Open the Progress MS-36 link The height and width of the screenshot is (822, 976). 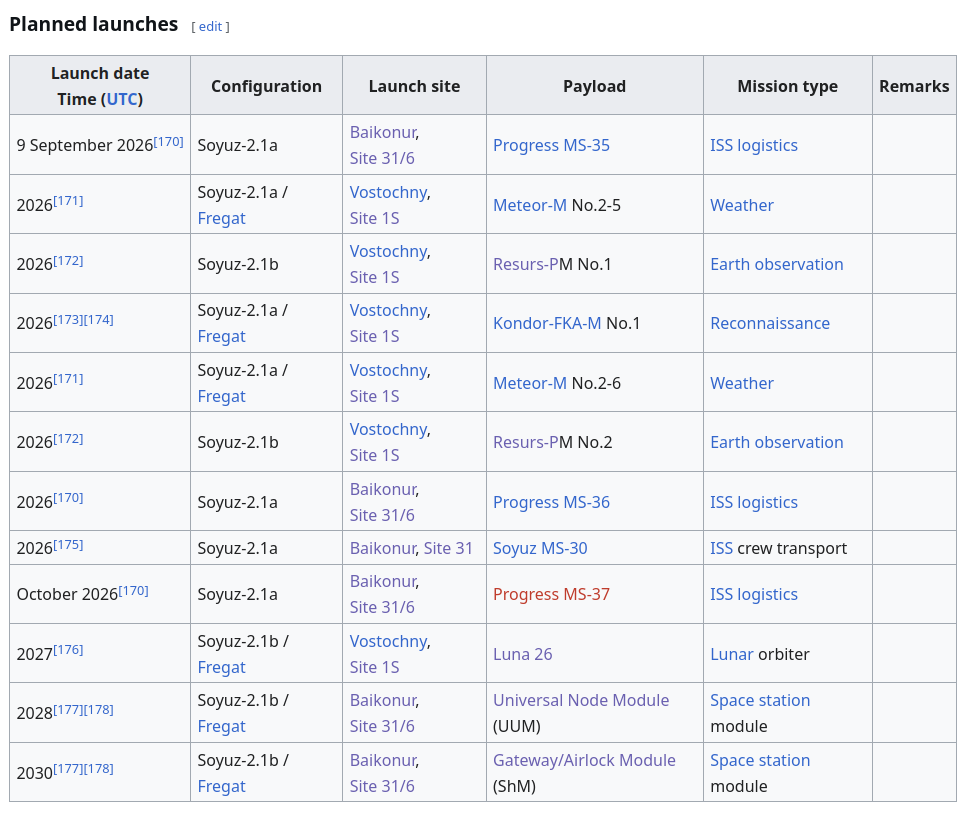tap(551, 502)
